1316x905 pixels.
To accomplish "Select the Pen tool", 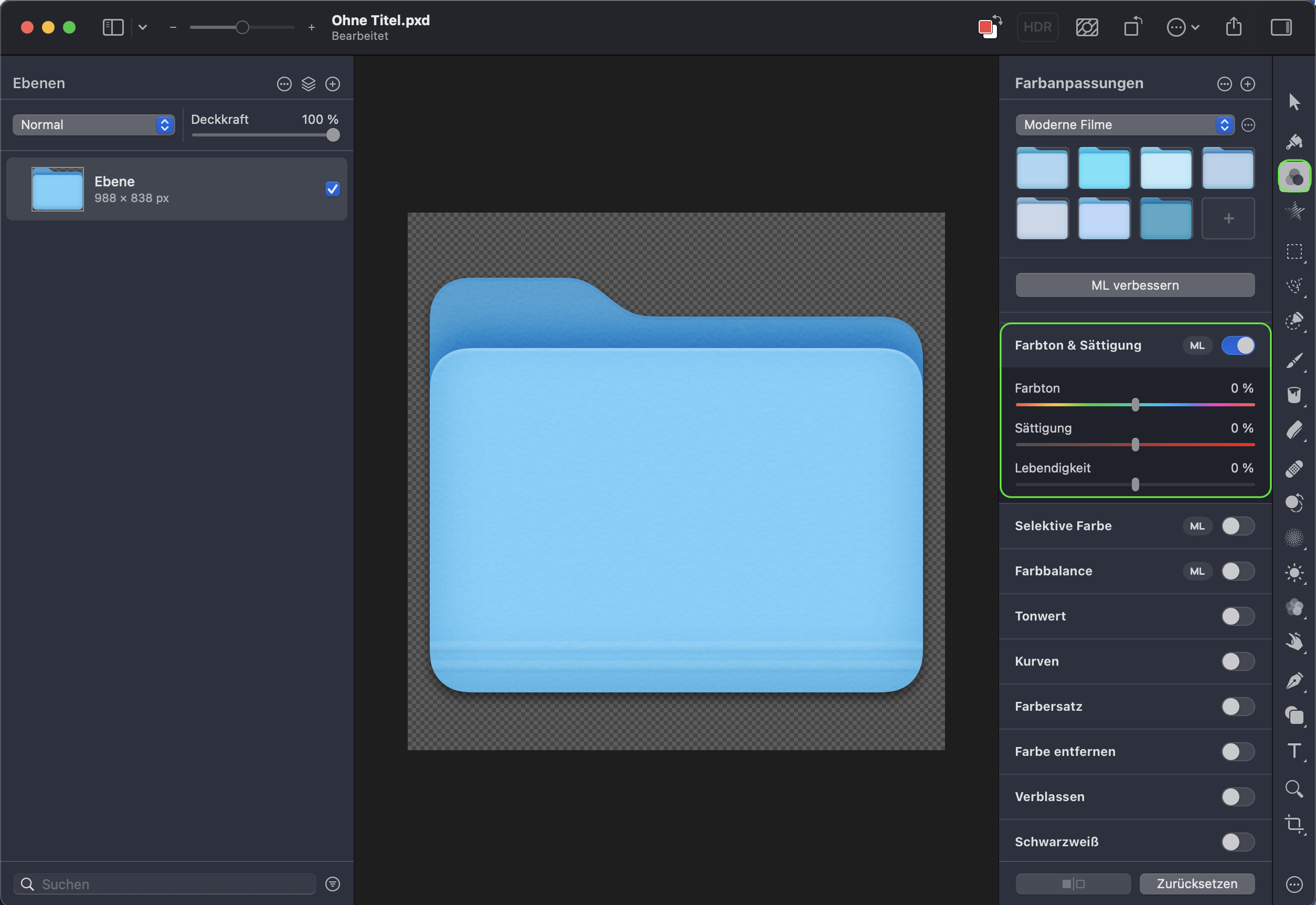I will pos(1294,680).
